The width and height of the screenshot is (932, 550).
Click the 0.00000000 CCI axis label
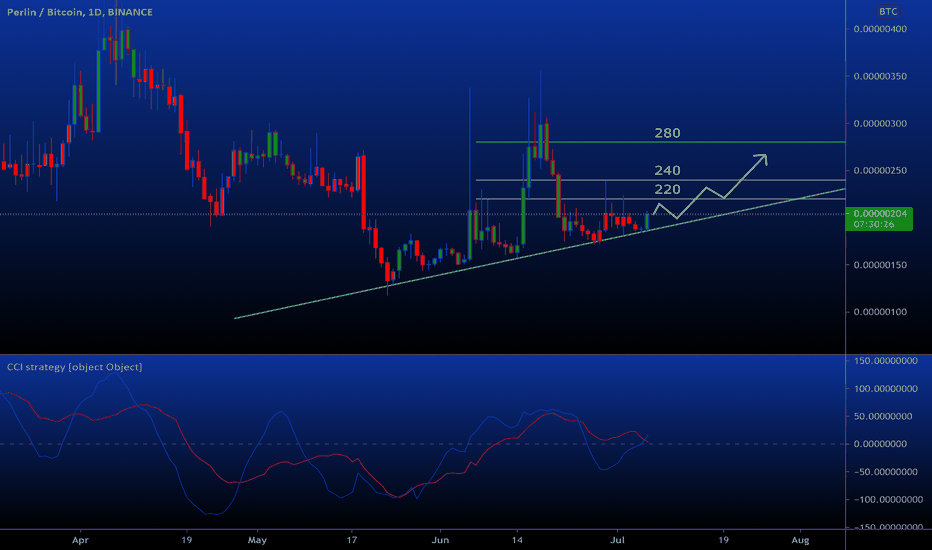(880, 444)
